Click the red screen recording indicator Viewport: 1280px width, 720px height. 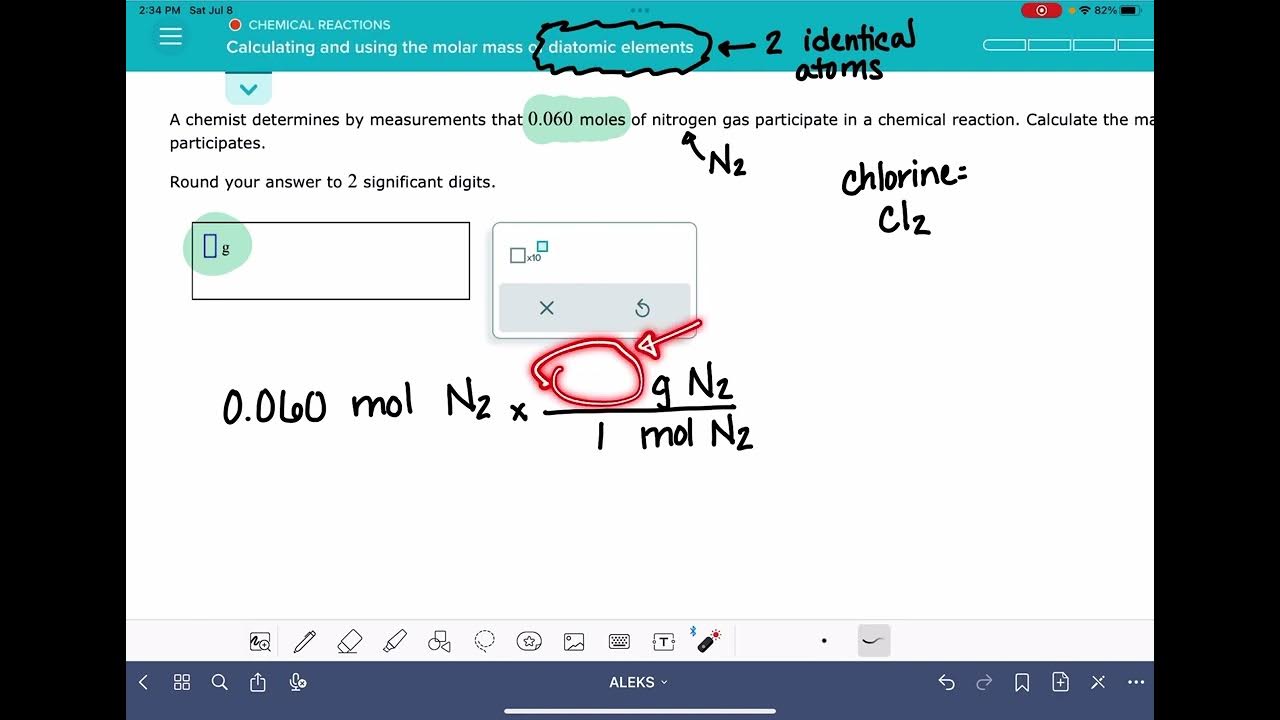pos(1042,10)
